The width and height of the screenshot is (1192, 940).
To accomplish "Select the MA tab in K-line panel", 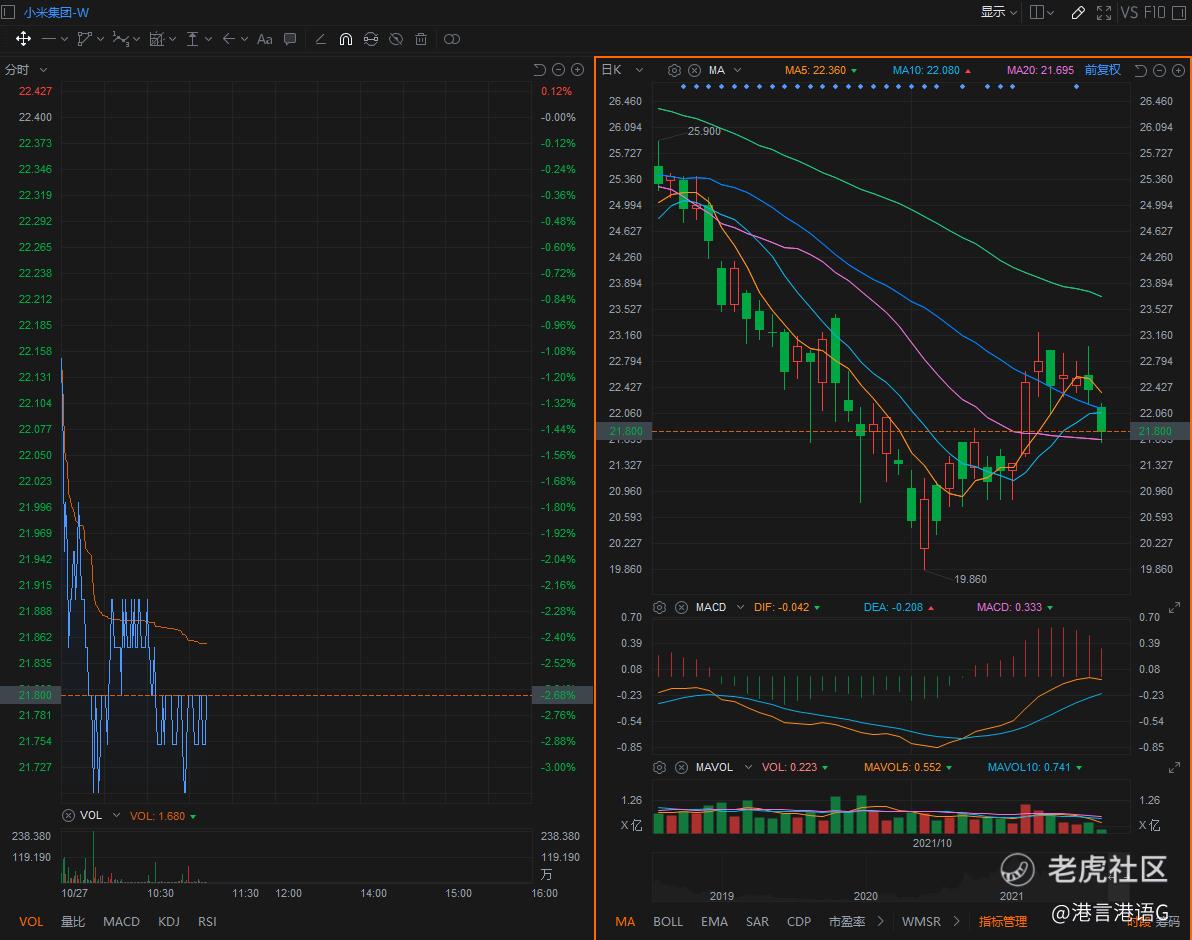I will point(625,921).
